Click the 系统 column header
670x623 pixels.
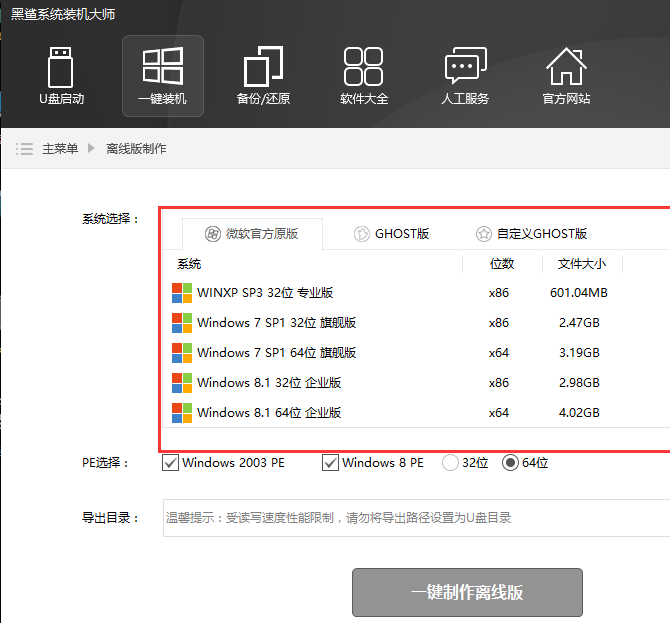click(189, 264)
